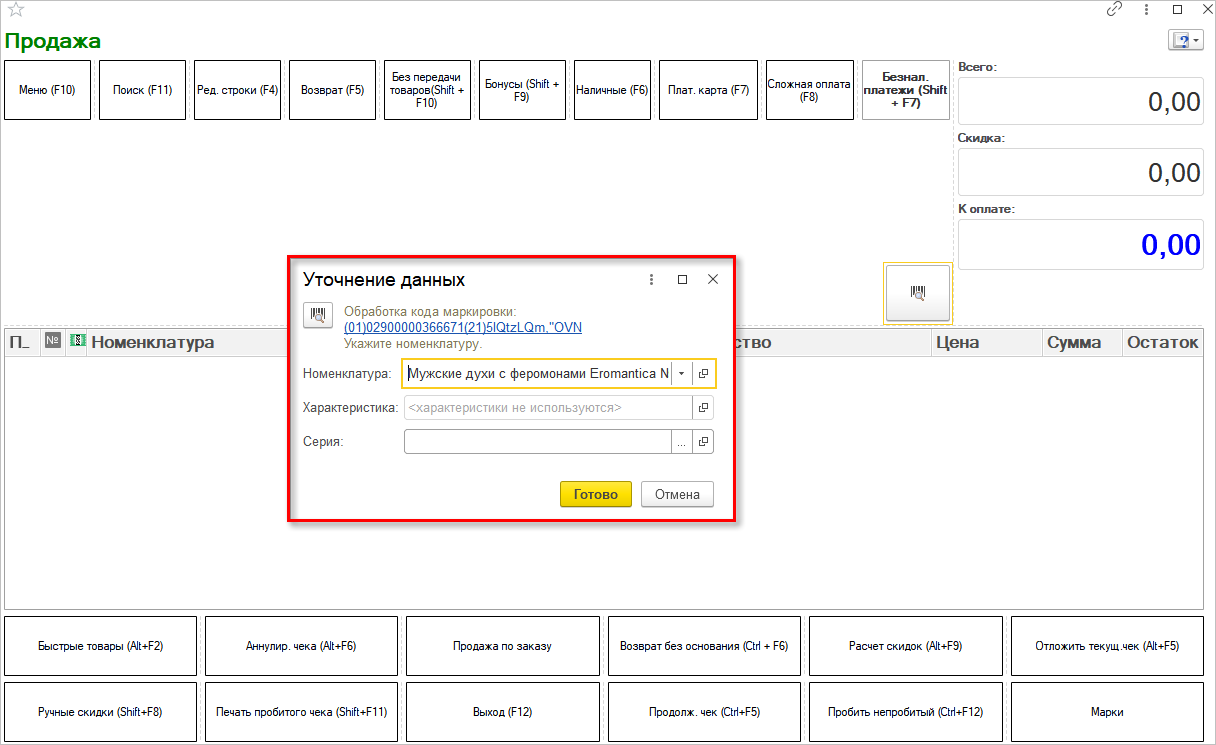The height and width of the screenshot is (745, 1216).
Task: Click Выход (F12) button
Action: tap(502, 712)
